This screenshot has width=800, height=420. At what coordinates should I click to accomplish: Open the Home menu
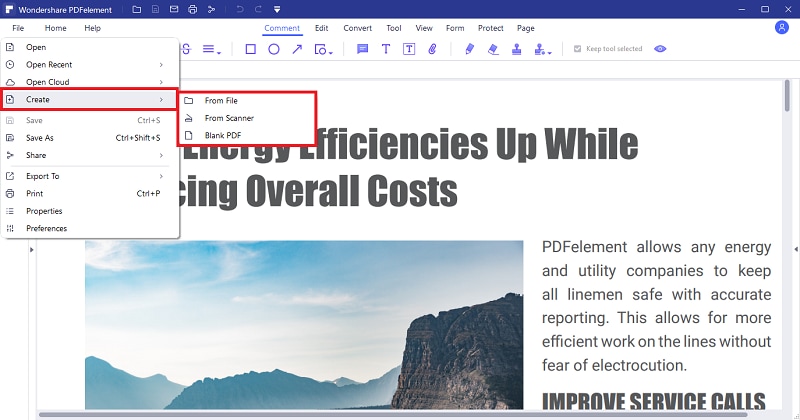coord(55,28)
